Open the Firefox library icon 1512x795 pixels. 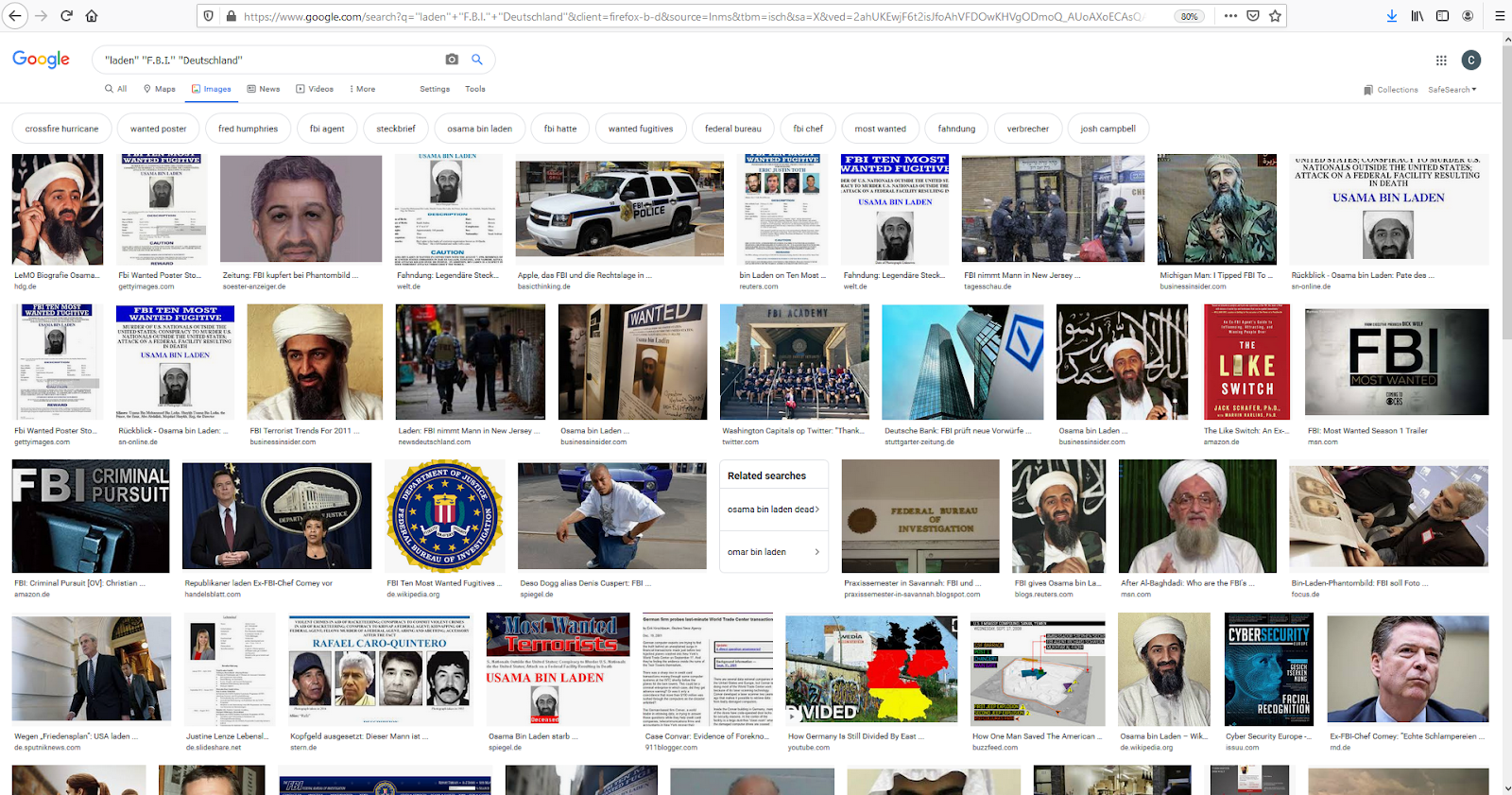[x=1417, y=16]
